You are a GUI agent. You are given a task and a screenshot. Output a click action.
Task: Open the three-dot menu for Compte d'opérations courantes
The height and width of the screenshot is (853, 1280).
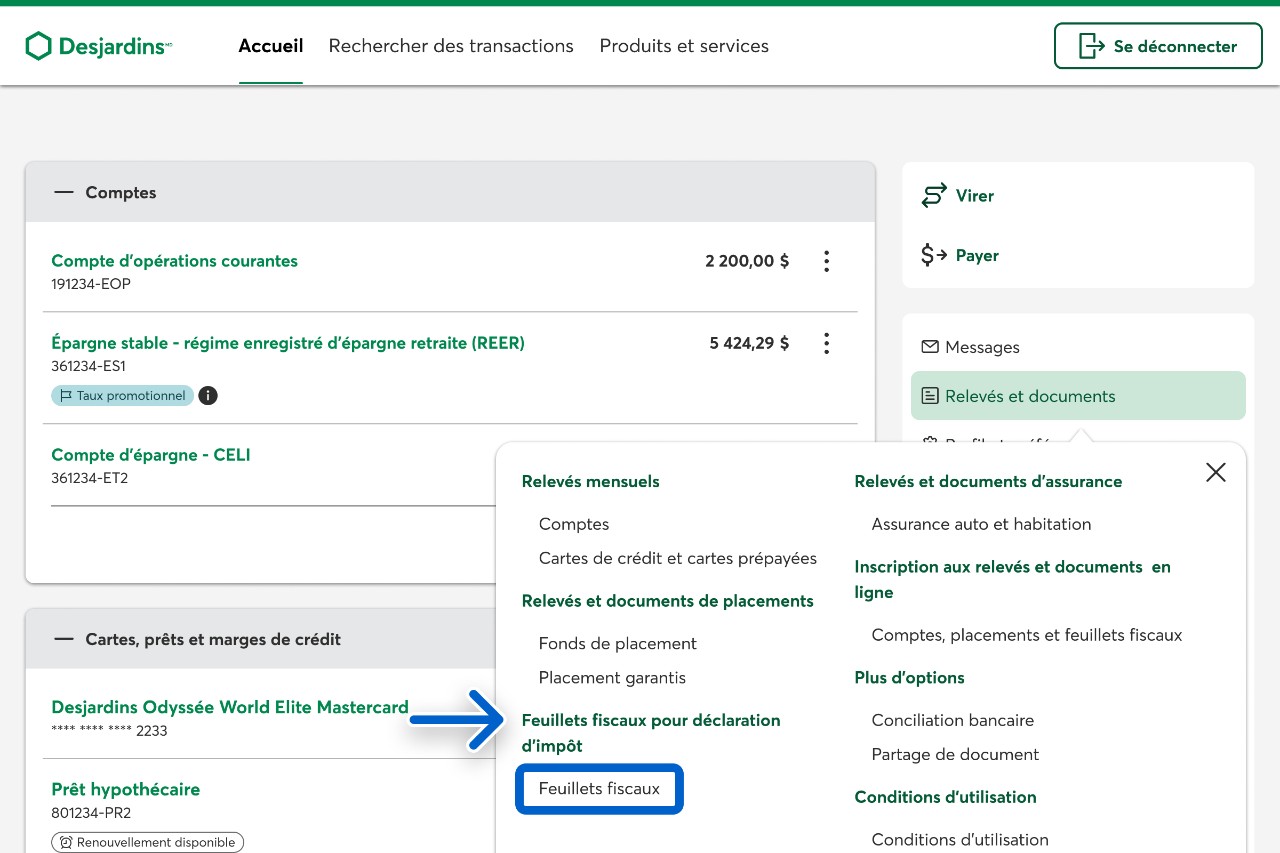click(826, 261)
